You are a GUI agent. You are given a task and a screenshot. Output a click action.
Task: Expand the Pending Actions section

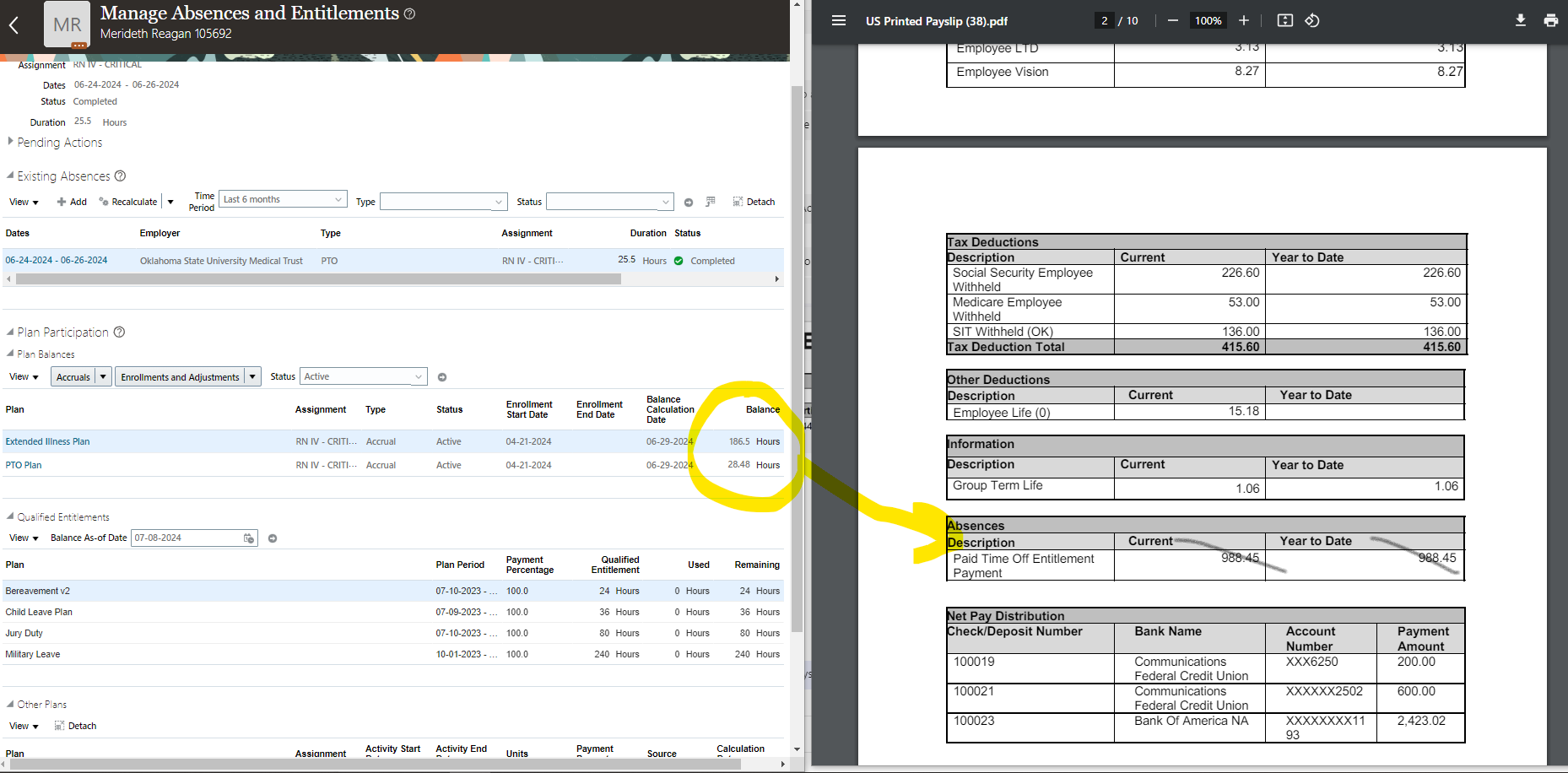[x=9, y=142]
